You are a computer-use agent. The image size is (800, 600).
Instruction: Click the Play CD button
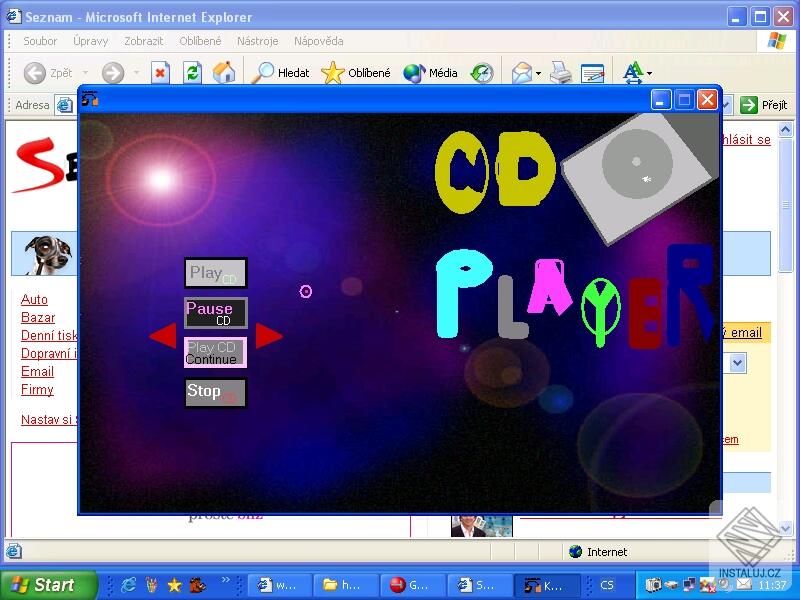[x=215, y=273]
